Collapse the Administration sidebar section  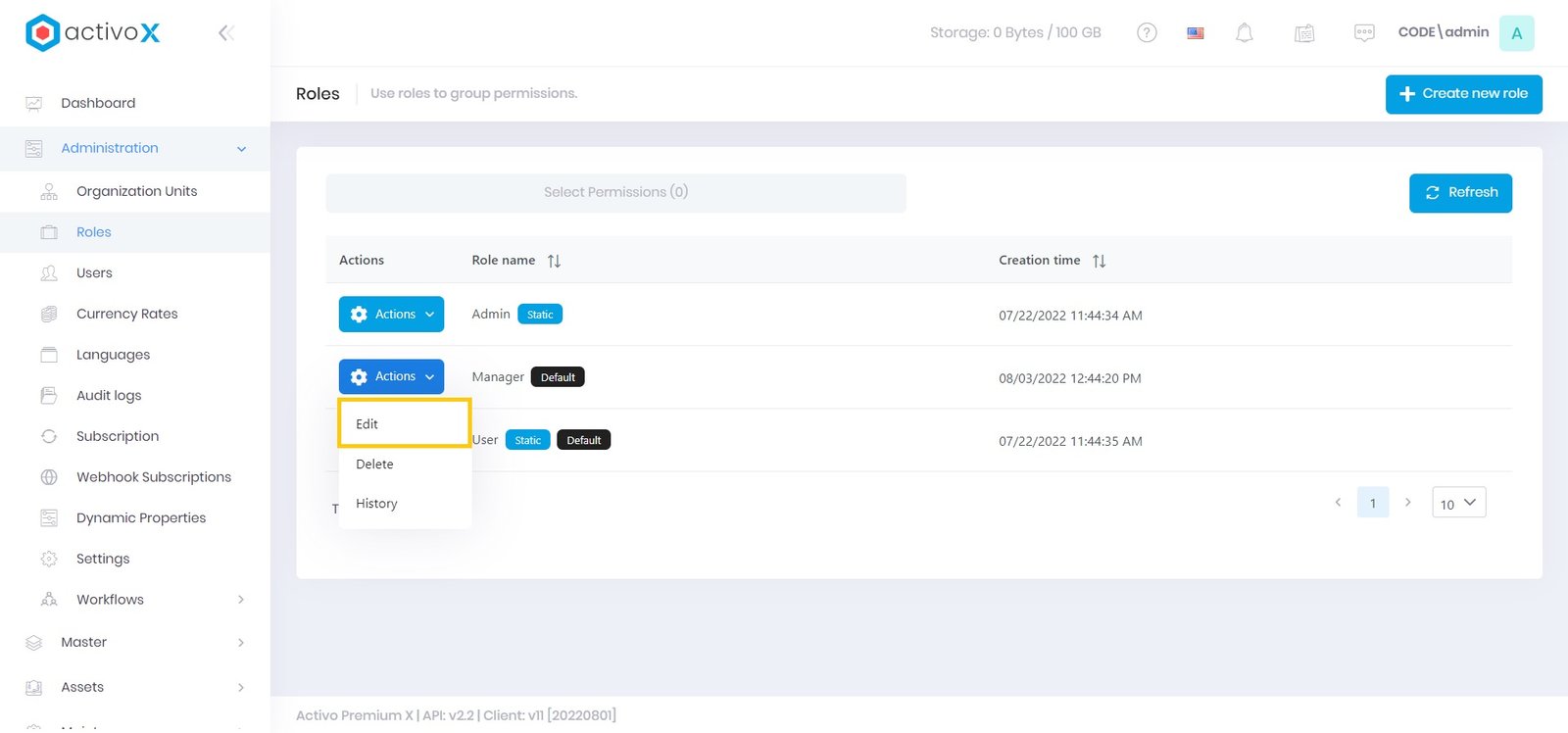(x=240, y=149)
